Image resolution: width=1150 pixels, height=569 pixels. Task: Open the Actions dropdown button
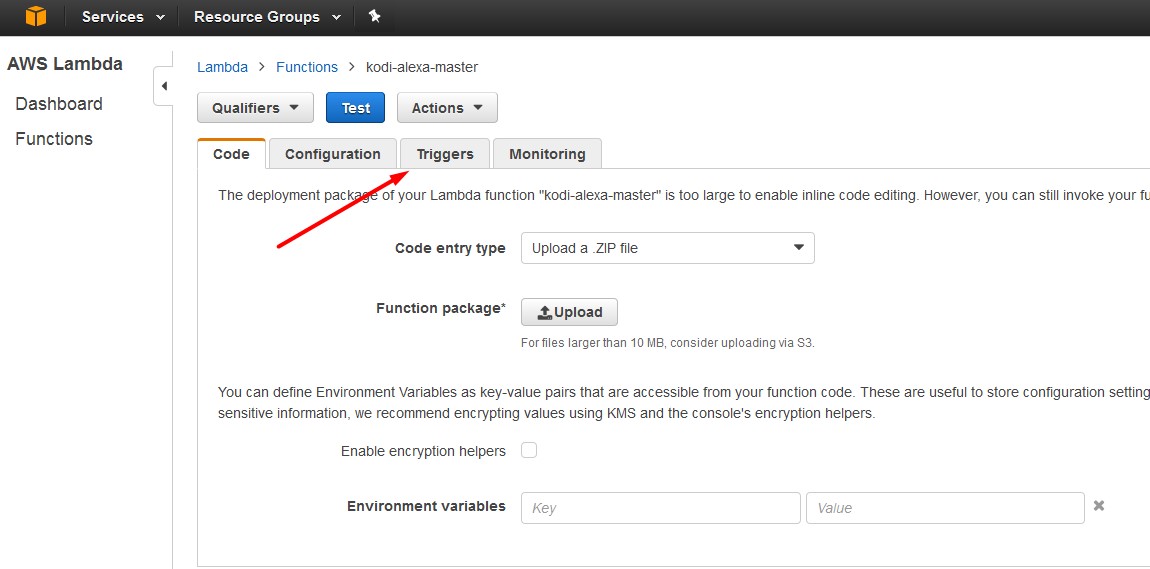coord(447,108)
